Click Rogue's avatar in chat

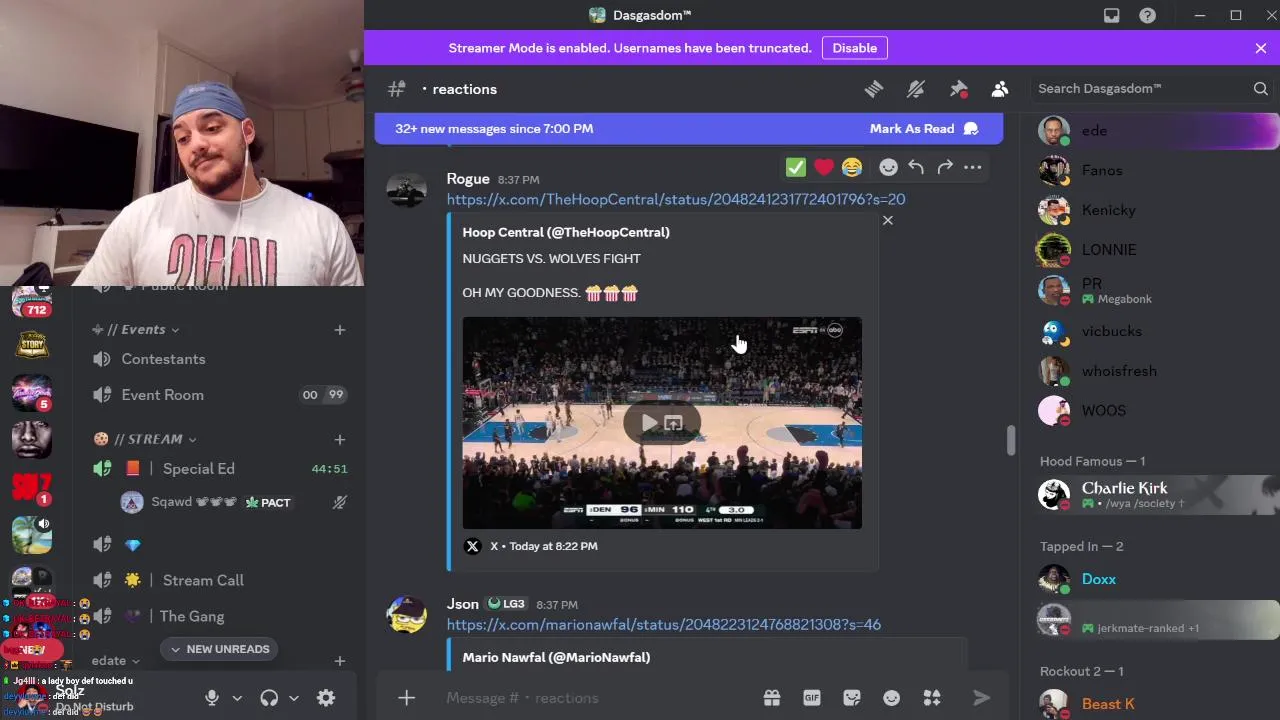pyautogui.click(x=406, y=190)
